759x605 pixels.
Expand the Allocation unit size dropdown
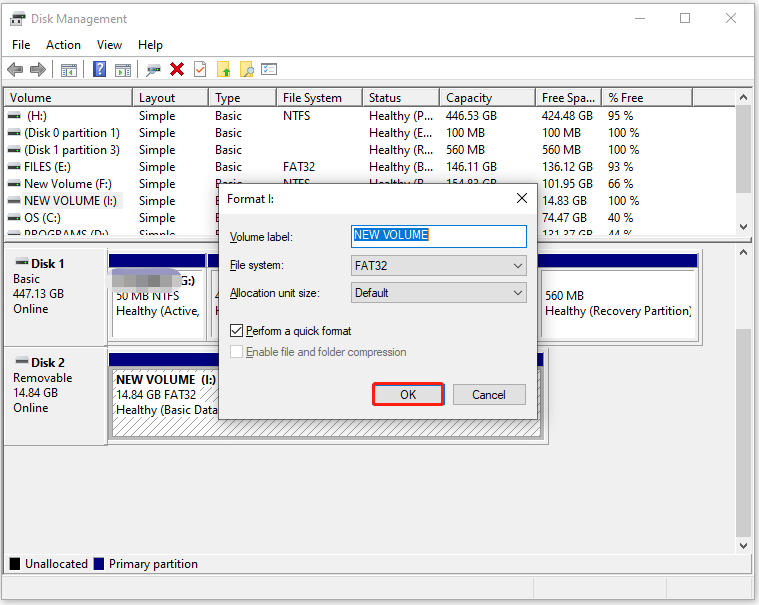point(439,293)
